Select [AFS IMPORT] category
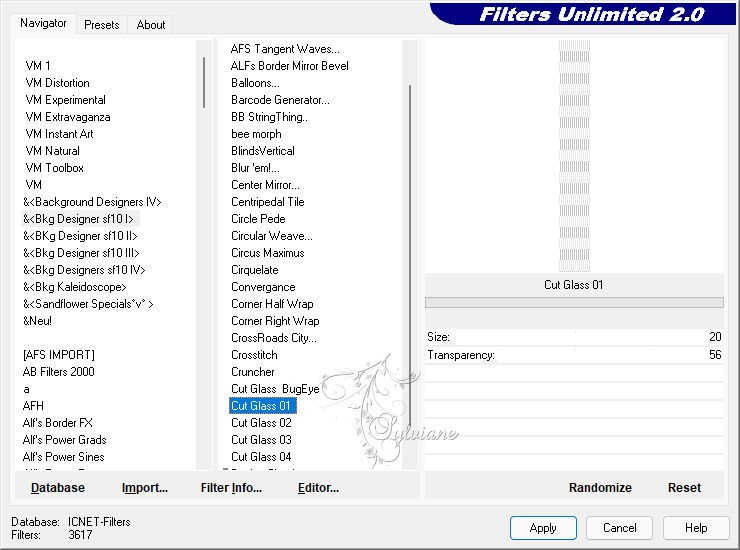 (x=59, y=355)
